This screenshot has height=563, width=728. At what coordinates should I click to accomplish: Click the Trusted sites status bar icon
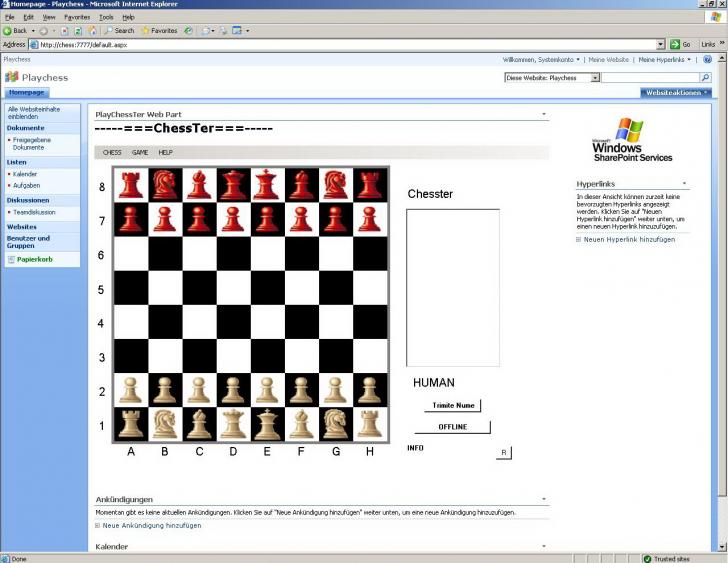coord(647,559)
